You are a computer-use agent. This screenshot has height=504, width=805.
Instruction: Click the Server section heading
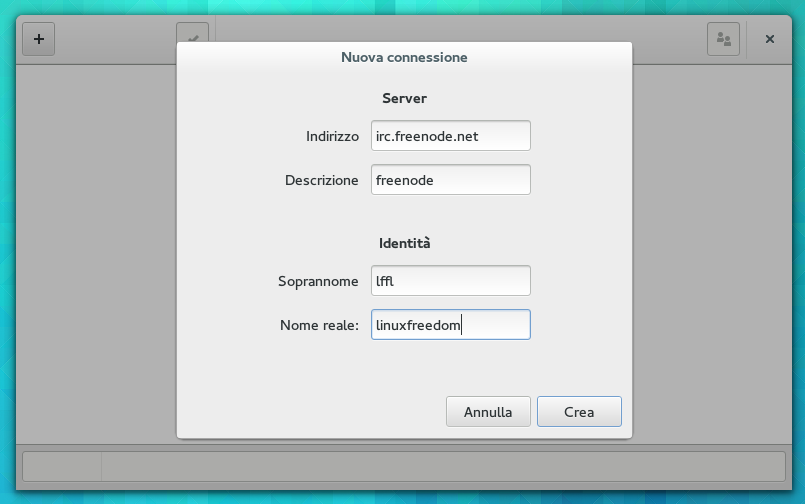[x=404, y=99]
